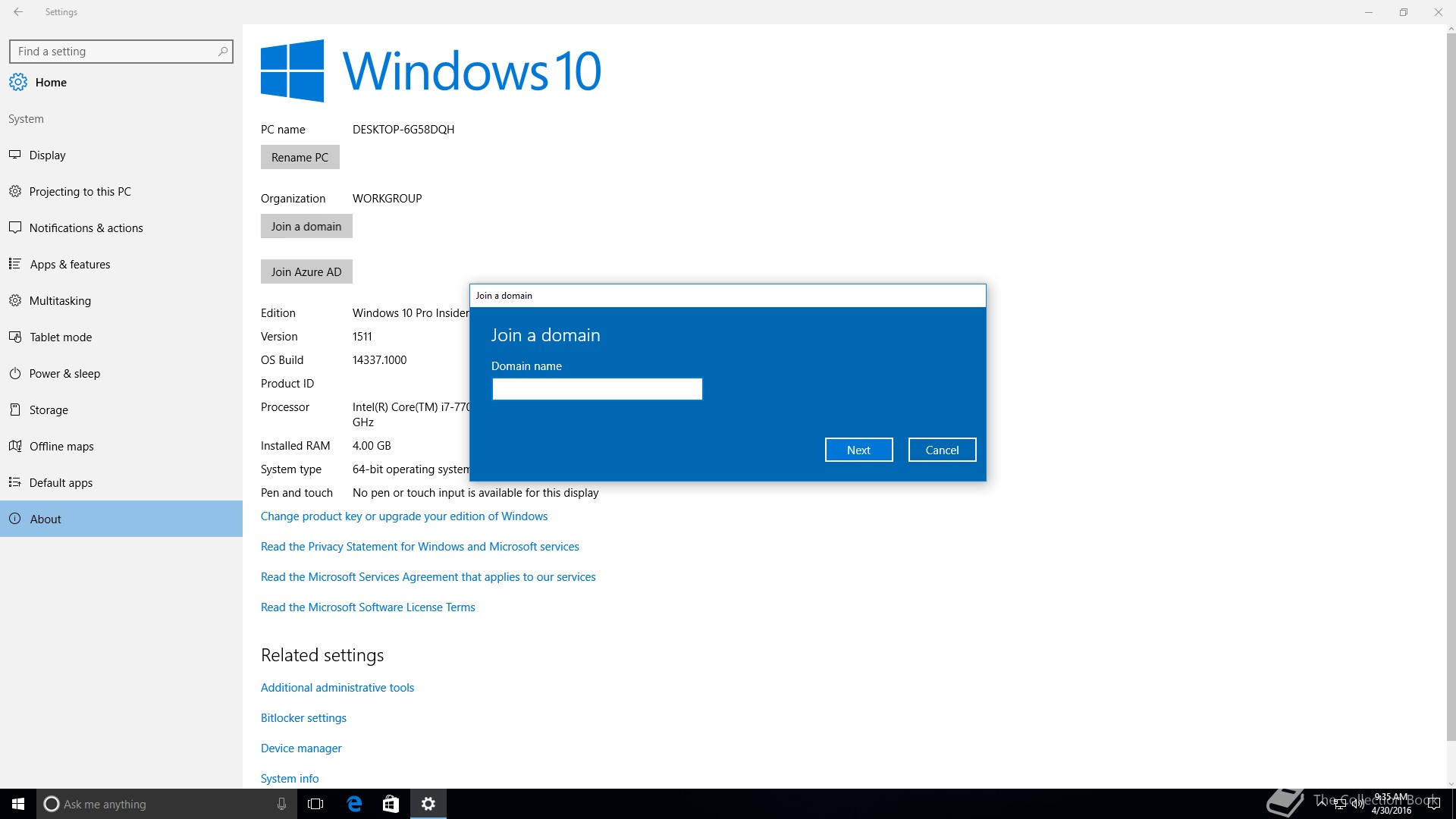Go to Tablet mode settings
Image resolution: width=1456 pixels, height=819 pixels.
[121, 337]
